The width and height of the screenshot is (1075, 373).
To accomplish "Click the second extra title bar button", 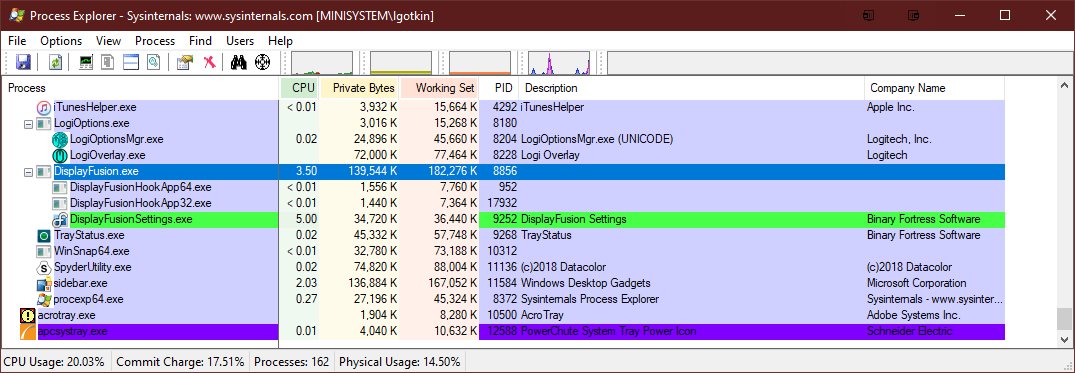I will coord(913,15).
